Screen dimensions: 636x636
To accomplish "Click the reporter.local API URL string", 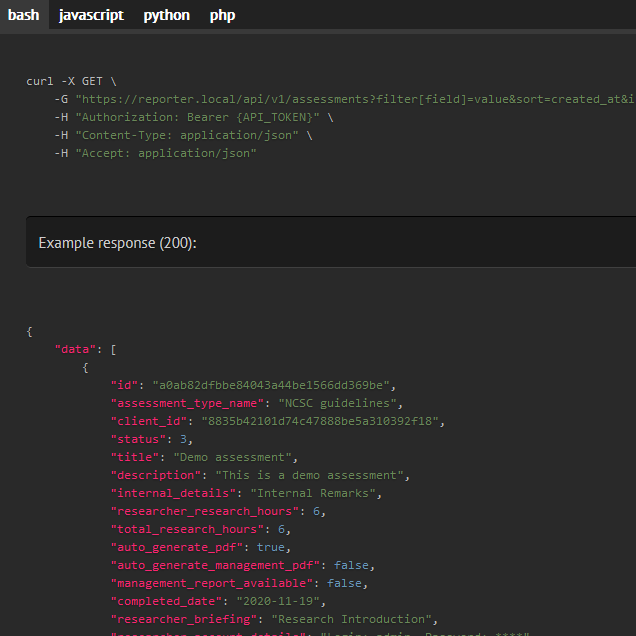I will click(350, 99).
